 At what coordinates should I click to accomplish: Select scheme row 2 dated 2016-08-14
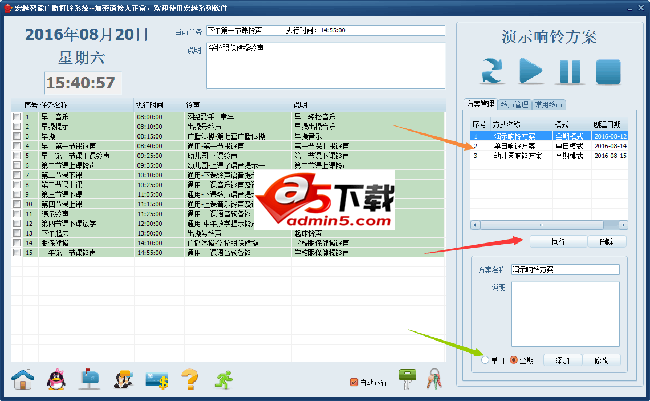tap(549, 146)
